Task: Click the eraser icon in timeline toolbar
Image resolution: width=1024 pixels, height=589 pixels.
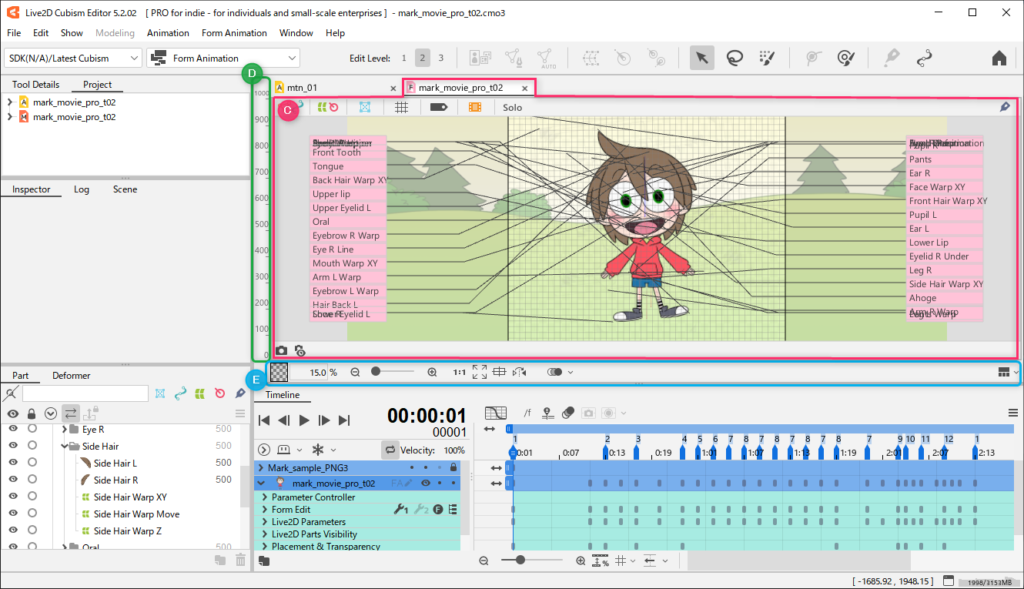Action: click(x=568, y=413)
